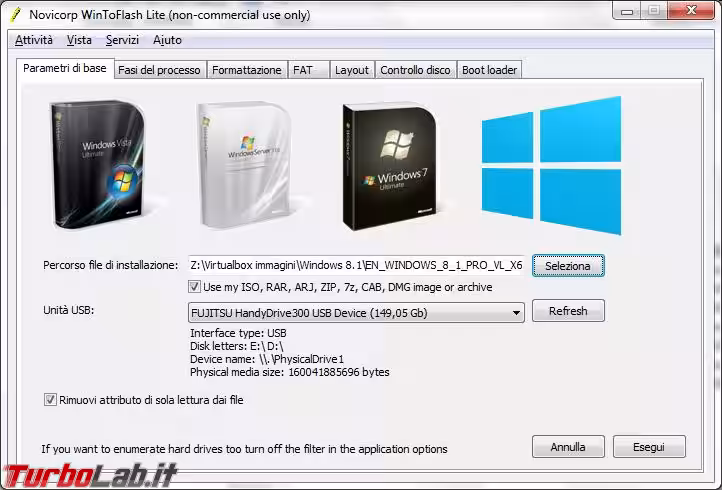The height and width of the screenshot is (490, 722).
Task: Open the Boot loader tab
Action: click(490, 70)
